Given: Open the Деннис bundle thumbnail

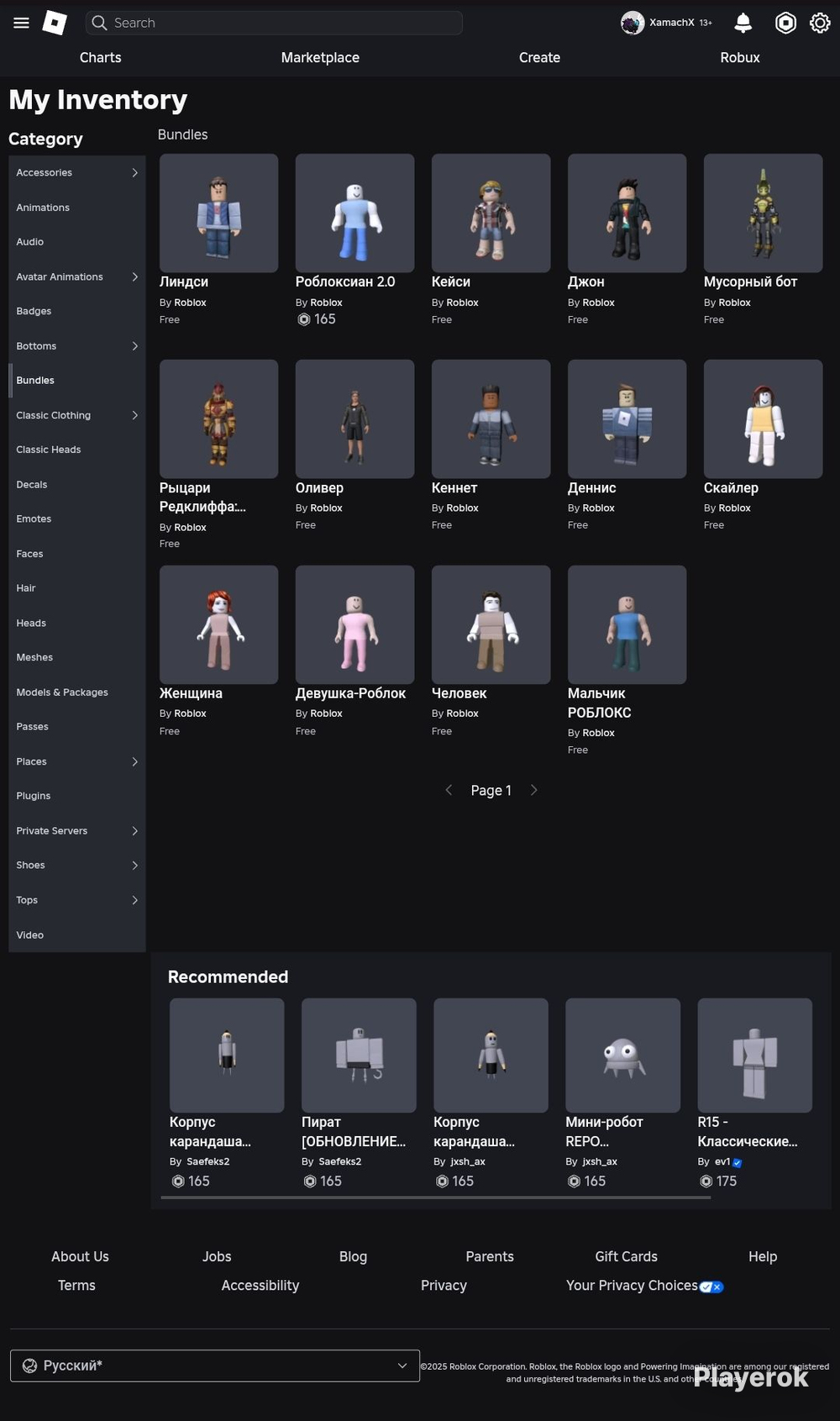Looking at the screenshot, I should [627, 418].
